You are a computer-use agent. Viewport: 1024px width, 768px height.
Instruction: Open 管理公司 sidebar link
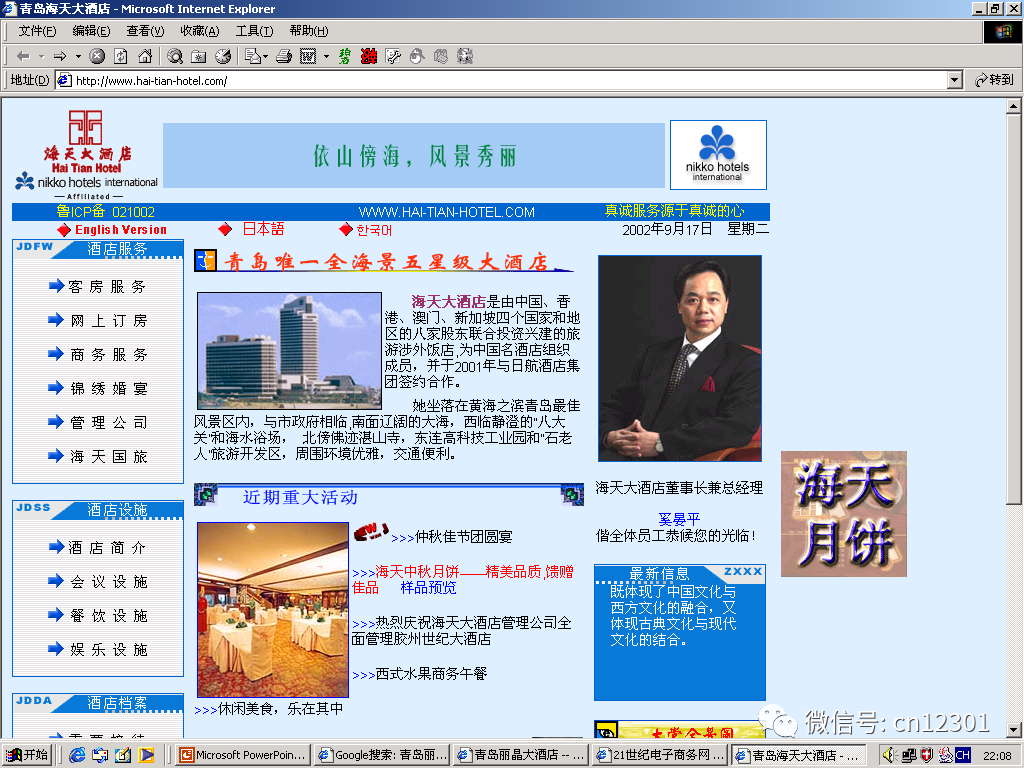click(x=108, y=423)
